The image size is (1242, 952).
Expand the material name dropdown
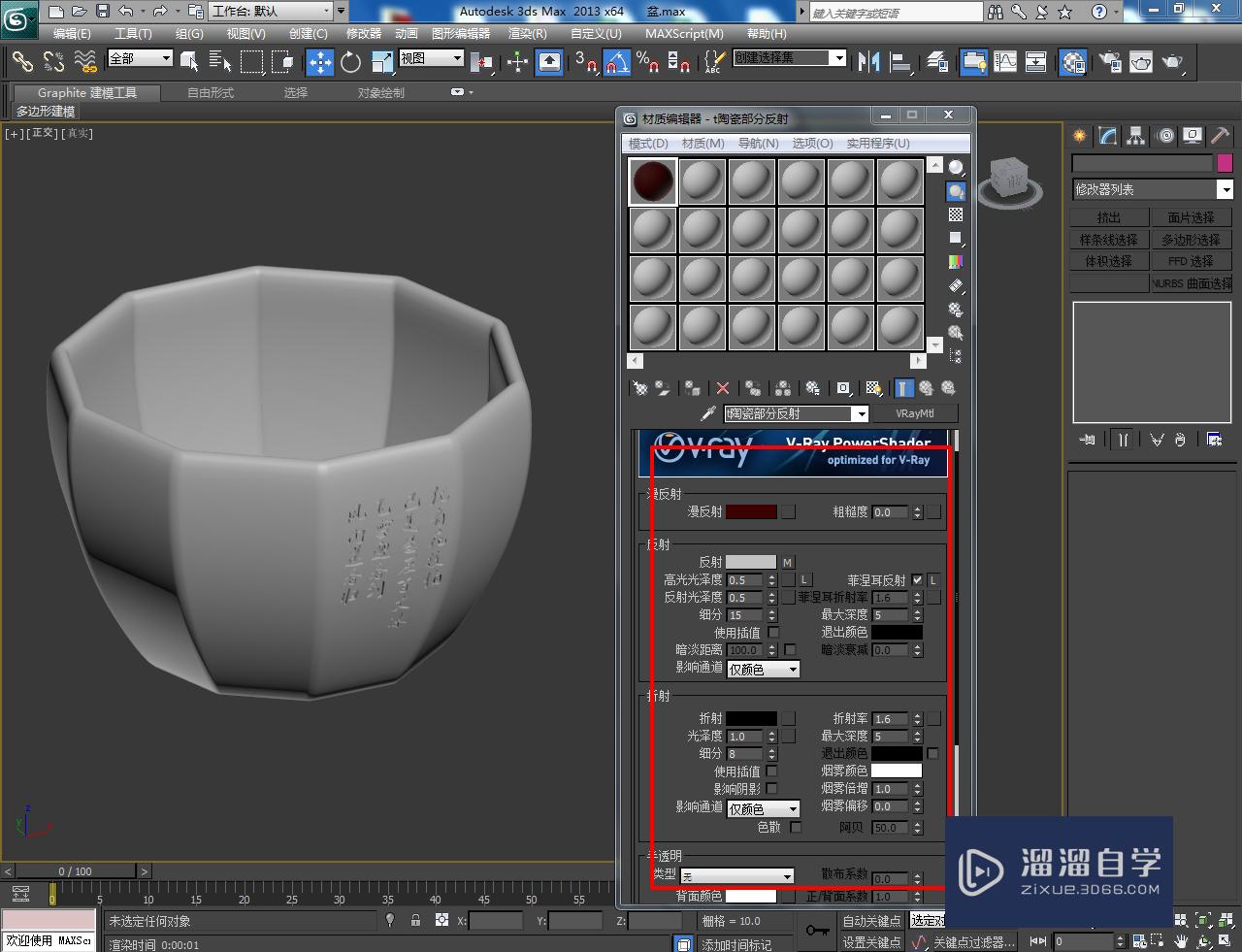pyautogui.click(x=860, y=413)
